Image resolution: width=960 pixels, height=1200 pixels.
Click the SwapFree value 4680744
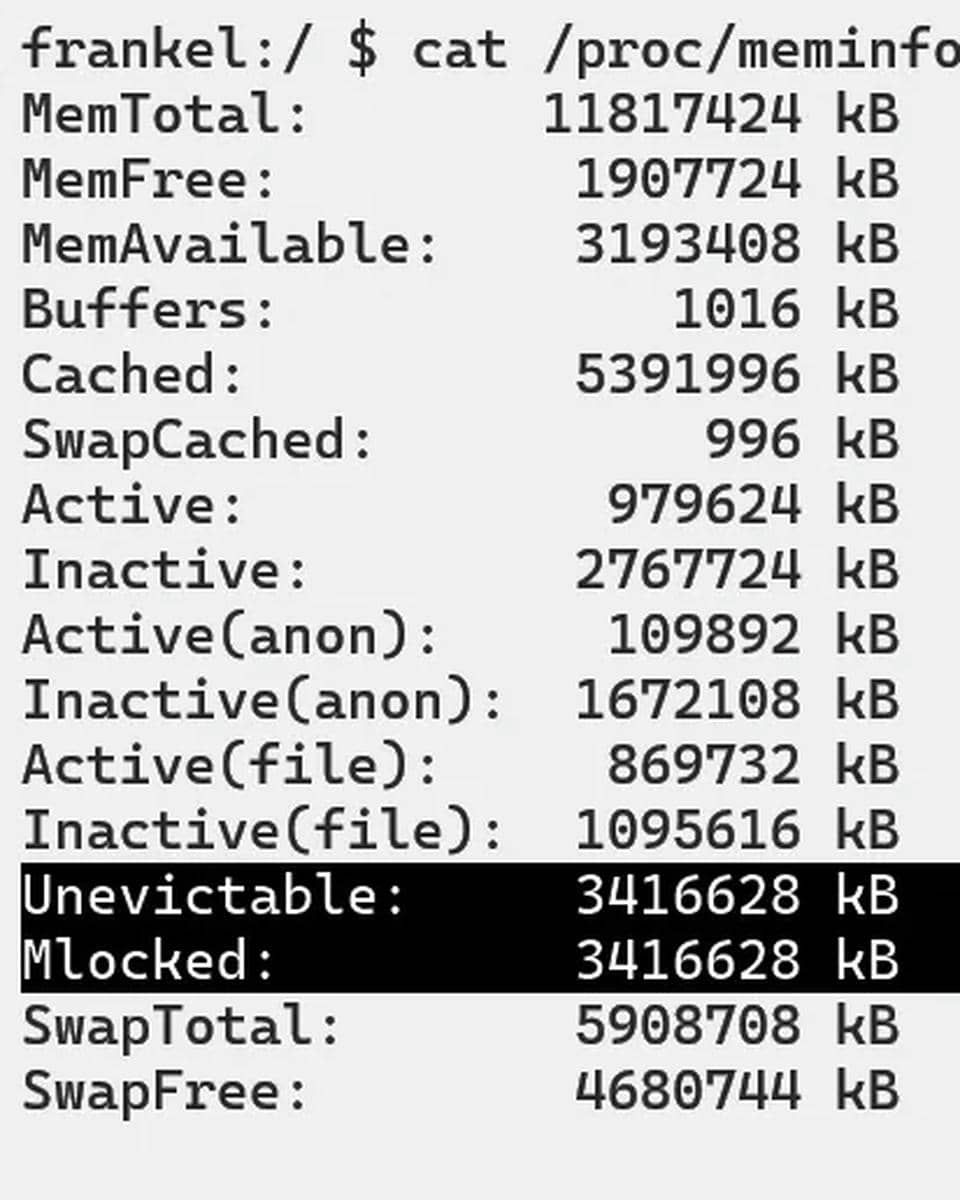688,1090
